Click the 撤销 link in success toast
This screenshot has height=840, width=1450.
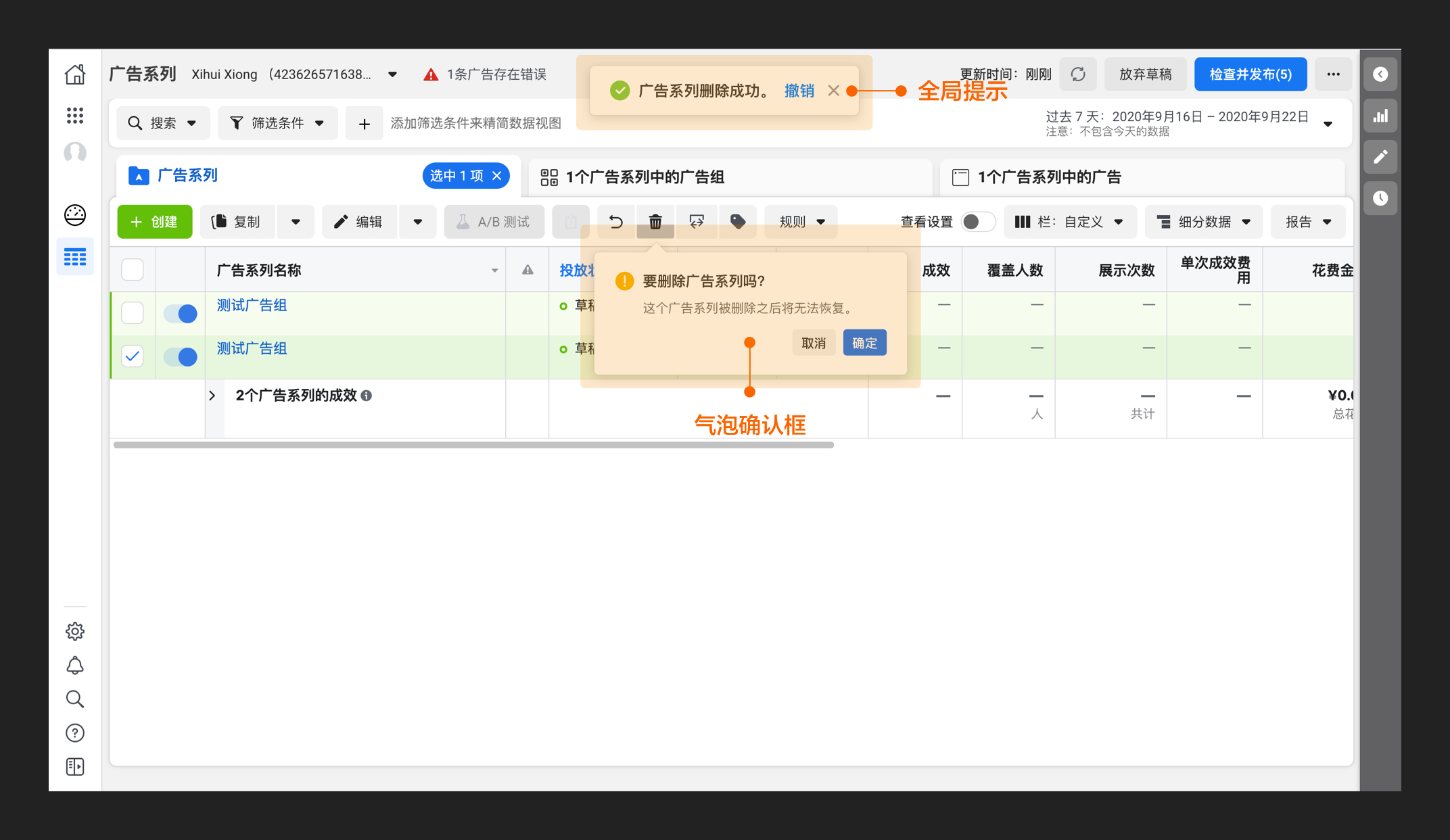pyautogui.click(x=799, y=91)
